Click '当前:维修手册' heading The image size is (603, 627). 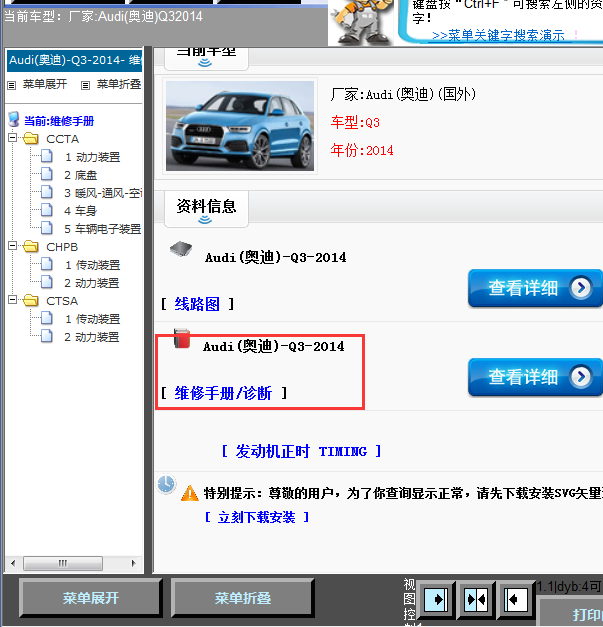(x=59, y=121)
